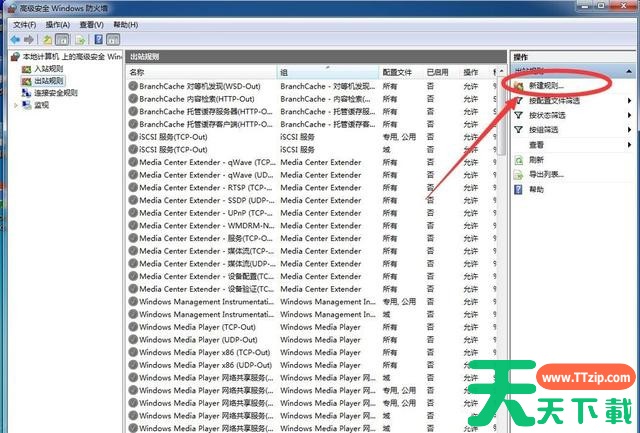Select the Windows Media Player (UDP-Out) rule
The height and width of the screenshot is (433, 640).
[198, 340]
